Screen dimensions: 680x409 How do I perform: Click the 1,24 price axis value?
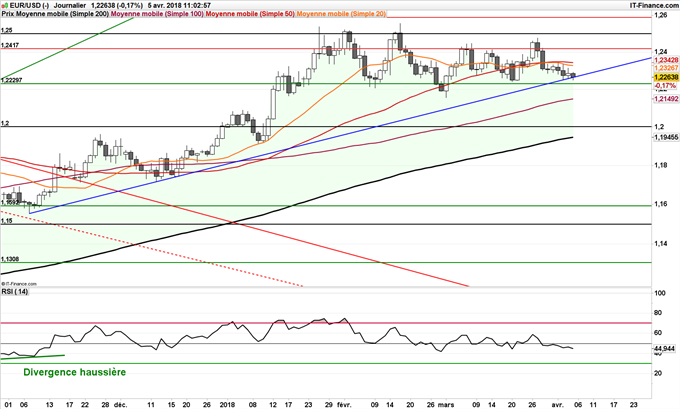tap(661, 51)
